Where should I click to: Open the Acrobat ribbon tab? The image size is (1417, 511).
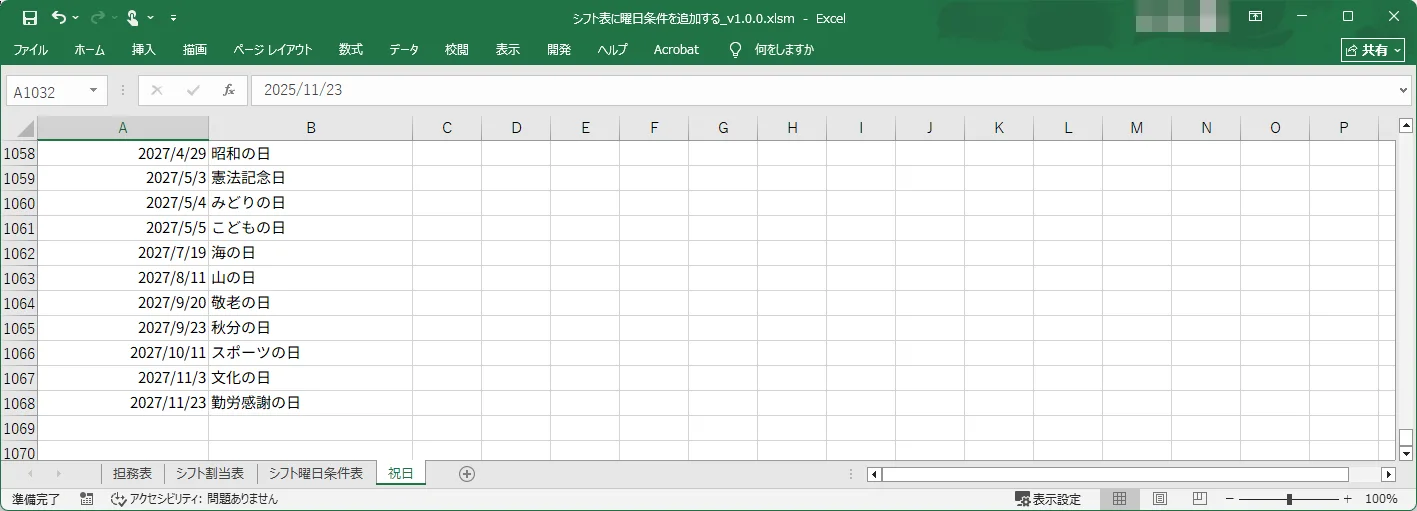(x=676, y=49)
